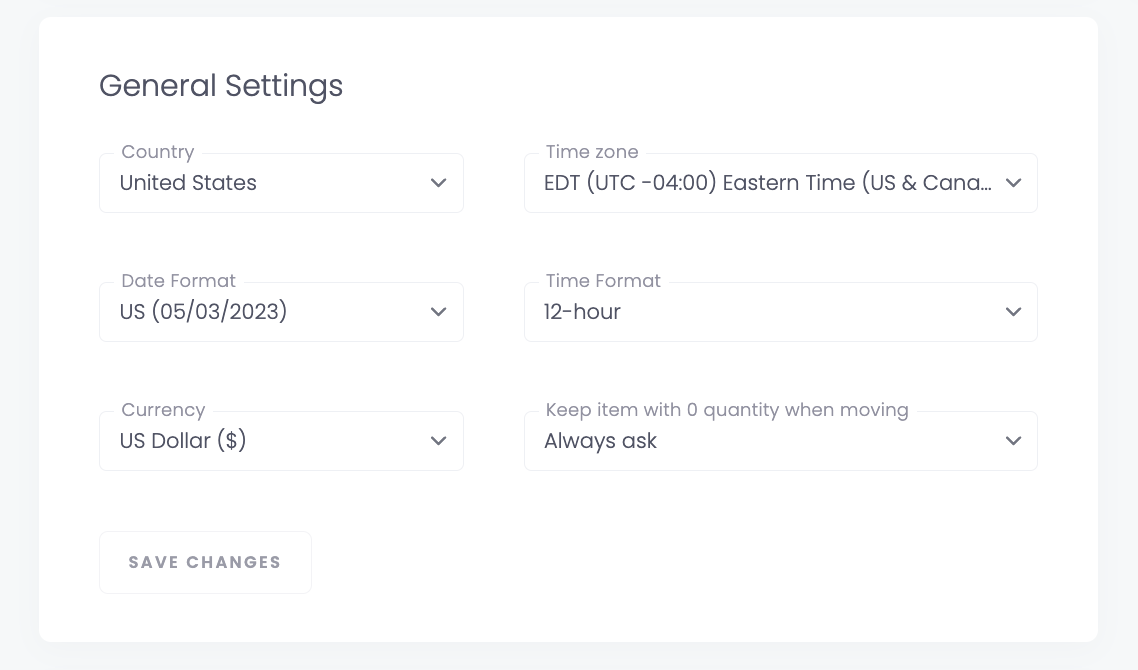Click the chevron arrow in the Date Format field
Screen dimensions: 1138x670
438,312
